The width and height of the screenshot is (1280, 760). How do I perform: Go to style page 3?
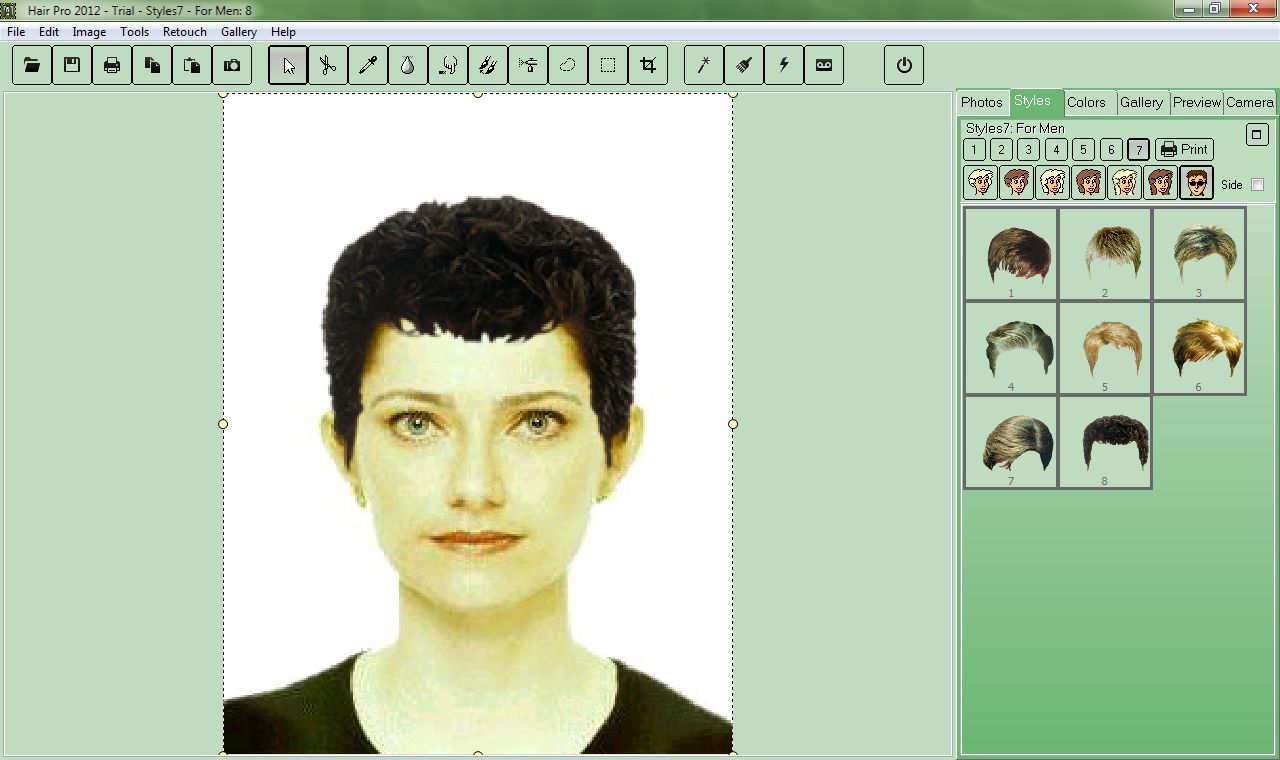[1028, 150]
